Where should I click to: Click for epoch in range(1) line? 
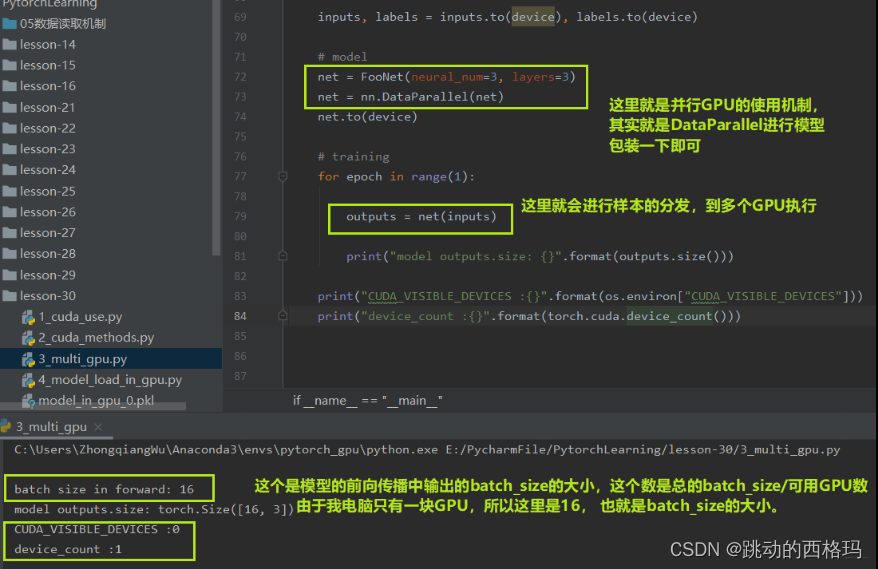[396, 177]
